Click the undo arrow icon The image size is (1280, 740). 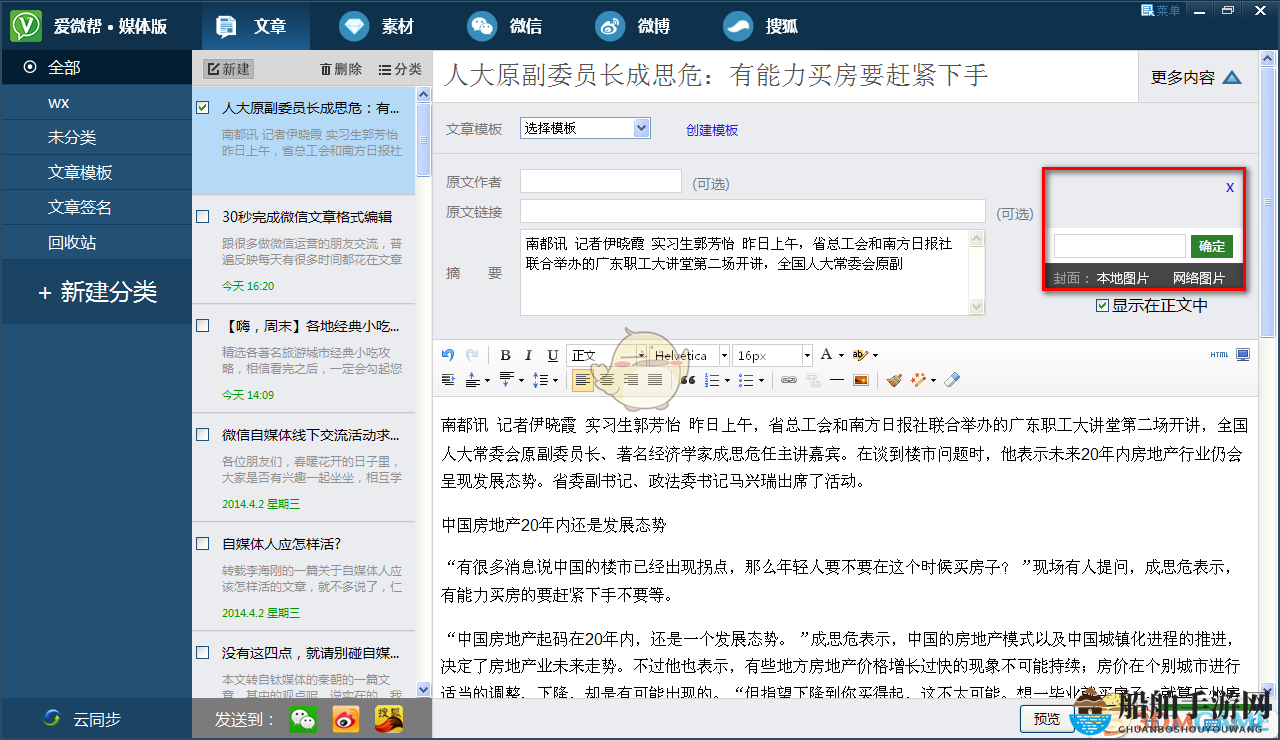tap(448, 355)
